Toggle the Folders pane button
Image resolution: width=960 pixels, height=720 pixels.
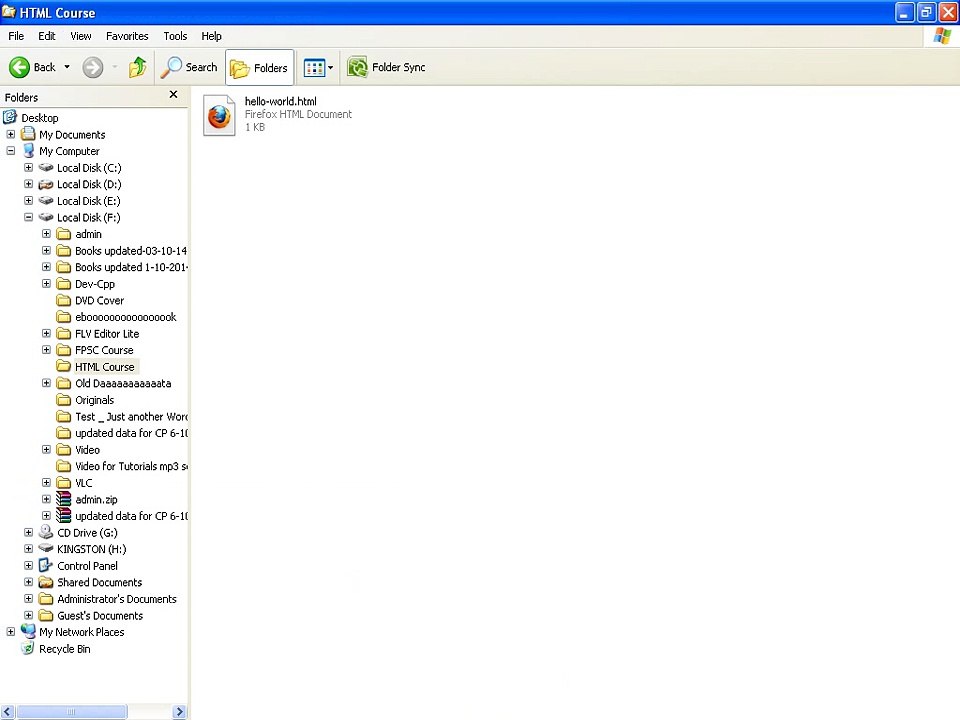coord(260,67)
